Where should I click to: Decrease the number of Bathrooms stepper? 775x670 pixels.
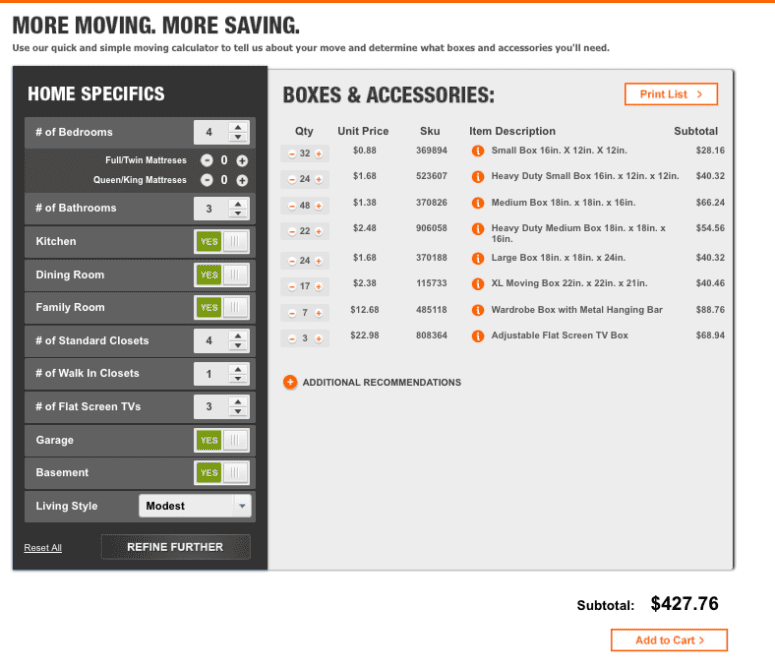pos(238,214)
